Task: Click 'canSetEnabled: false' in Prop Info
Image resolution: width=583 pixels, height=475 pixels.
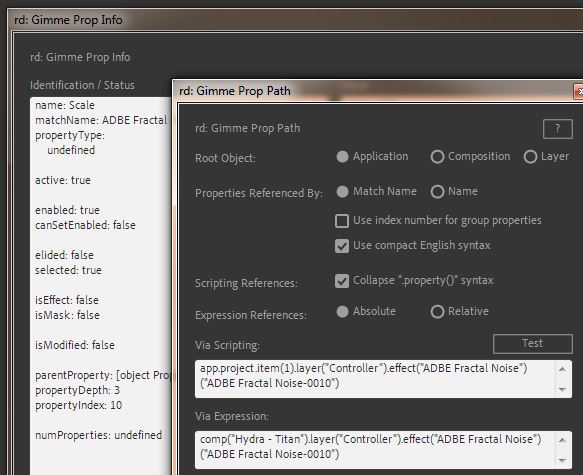Action: click(85, 225)
